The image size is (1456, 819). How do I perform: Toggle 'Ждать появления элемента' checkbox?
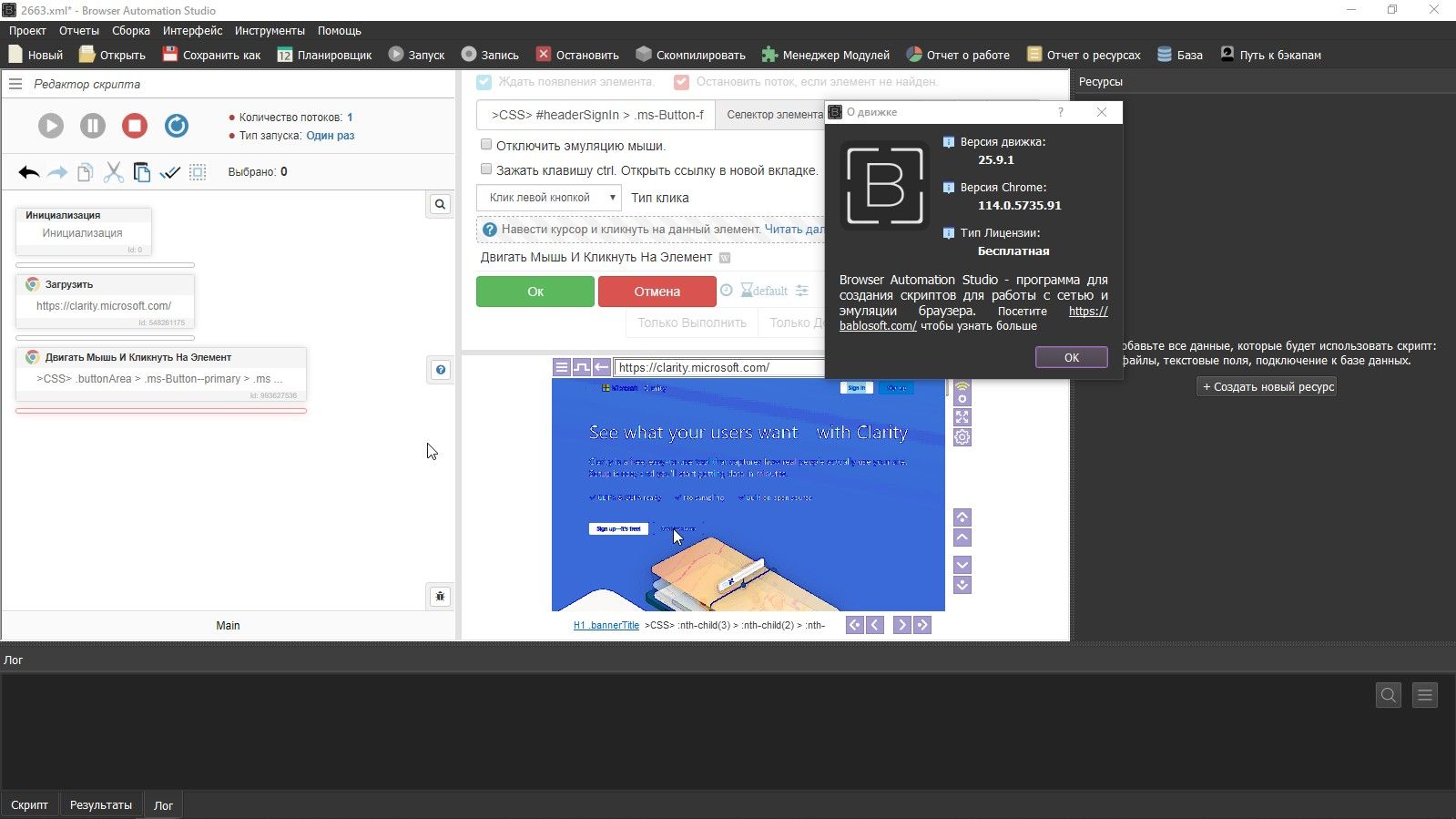(484, 82)
